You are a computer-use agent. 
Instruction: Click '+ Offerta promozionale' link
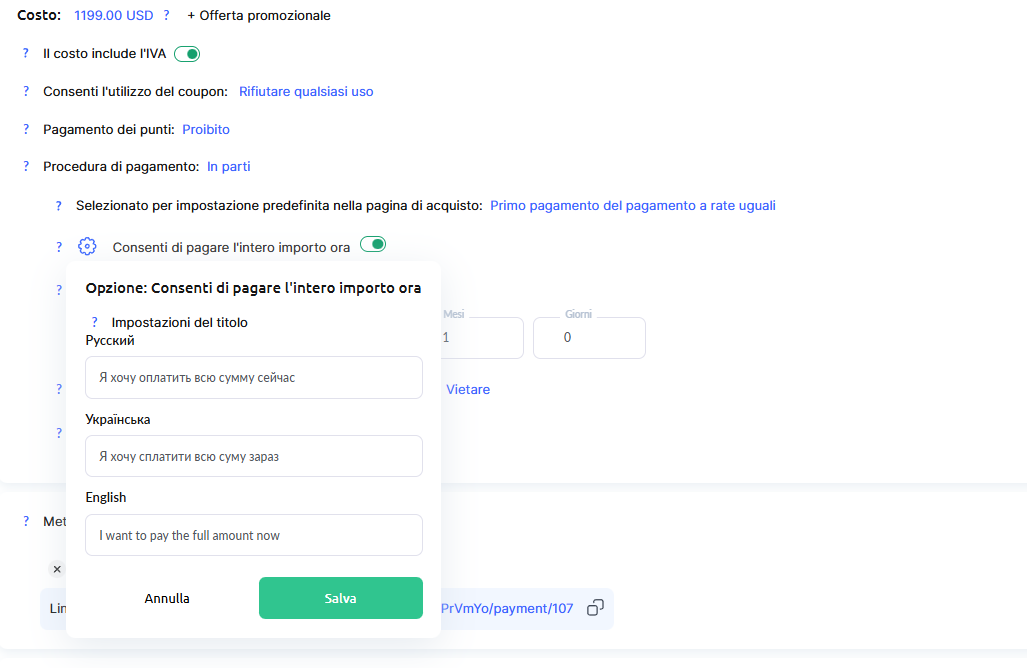[259, 16]
